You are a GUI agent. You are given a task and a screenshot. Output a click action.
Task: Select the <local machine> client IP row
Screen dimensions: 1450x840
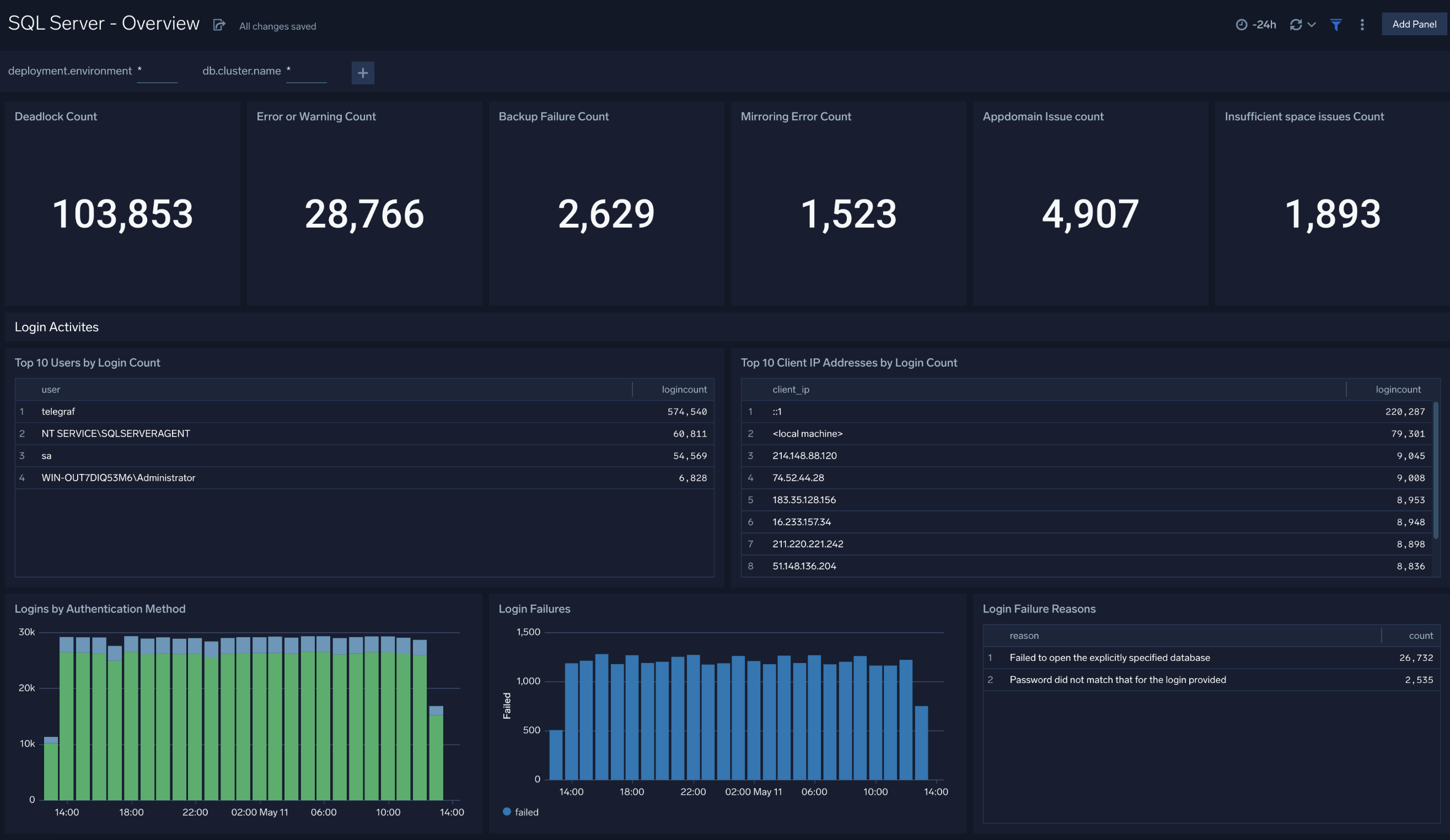pos(1086,433)
